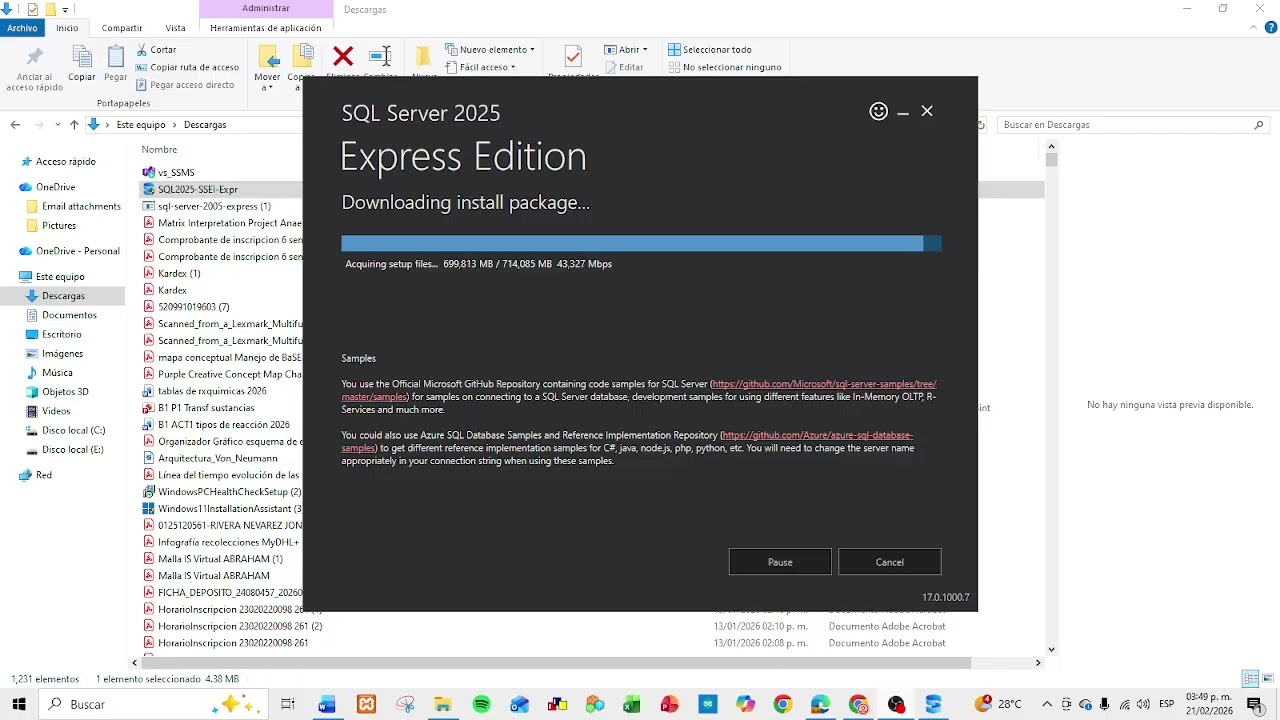Select the Kardex (1) file

179,273
